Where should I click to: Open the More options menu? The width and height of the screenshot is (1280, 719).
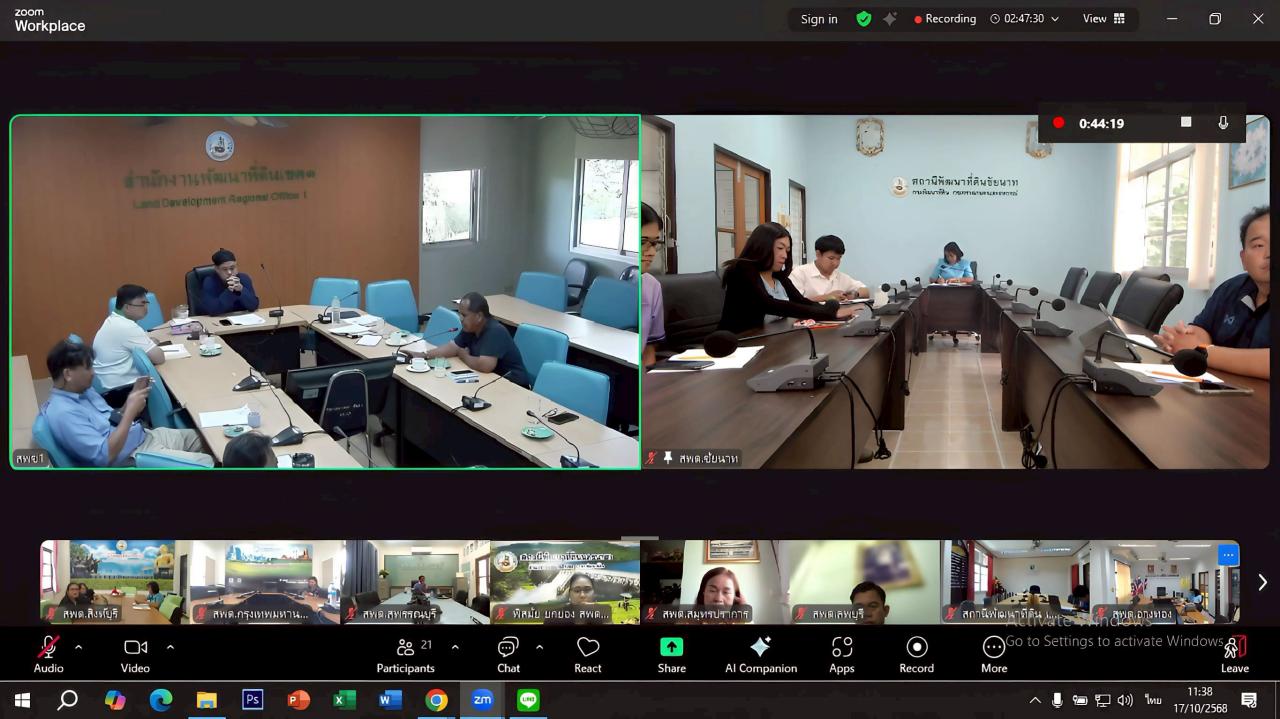994,654
